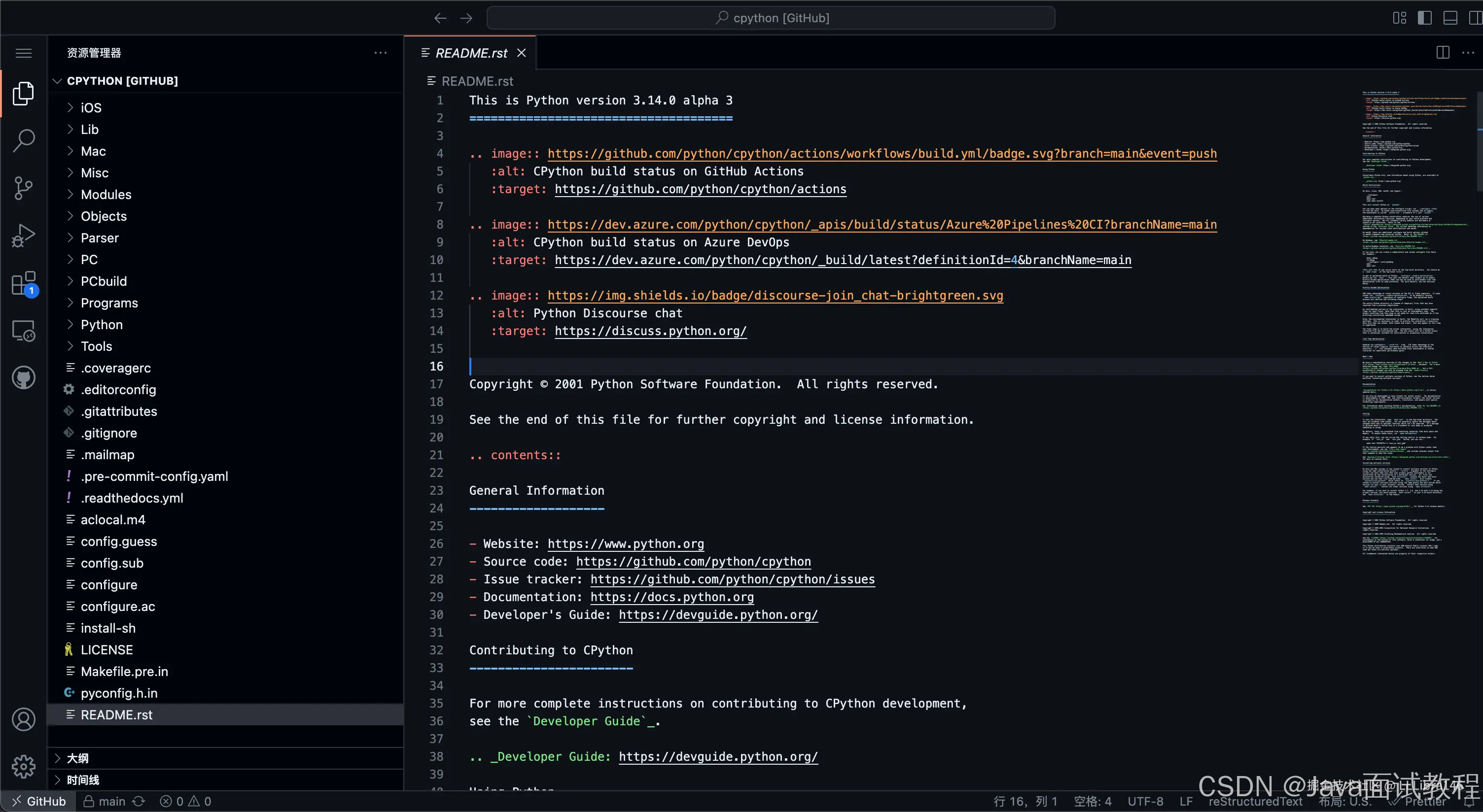Image resolution: width=1483 pixels, height=812 pixels.
Task: Toggle the secondary side bar
Action: pos(1476,18)
